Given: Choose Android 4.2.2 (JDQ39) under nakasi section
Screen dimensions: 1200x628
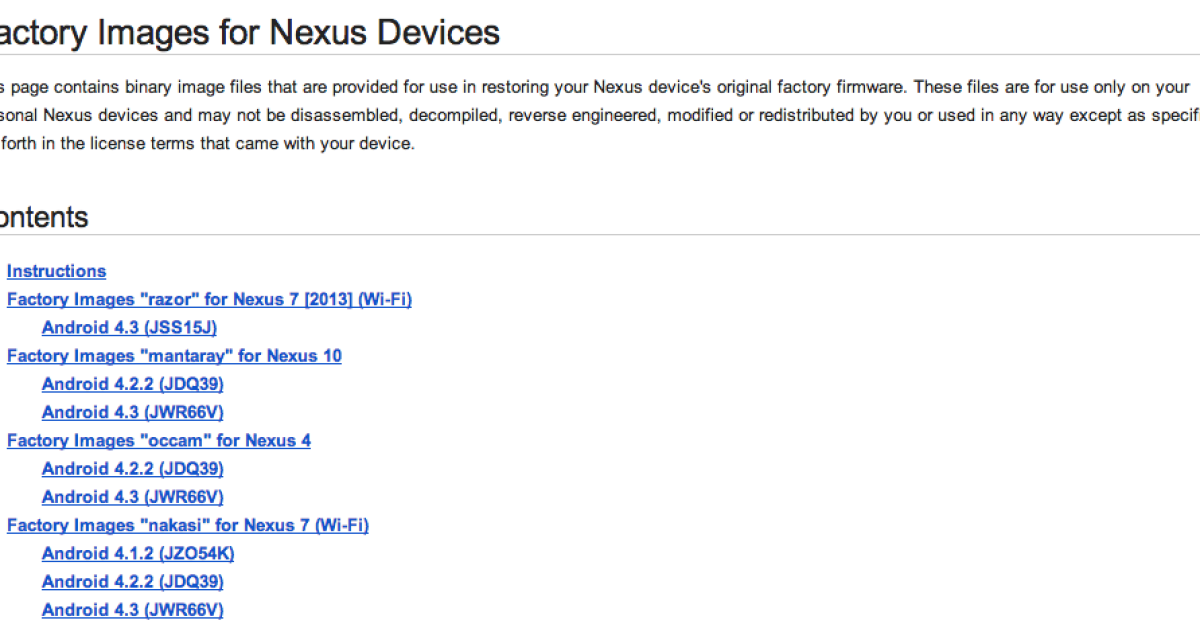Looking at the screenshot, I should click(132, 581).
